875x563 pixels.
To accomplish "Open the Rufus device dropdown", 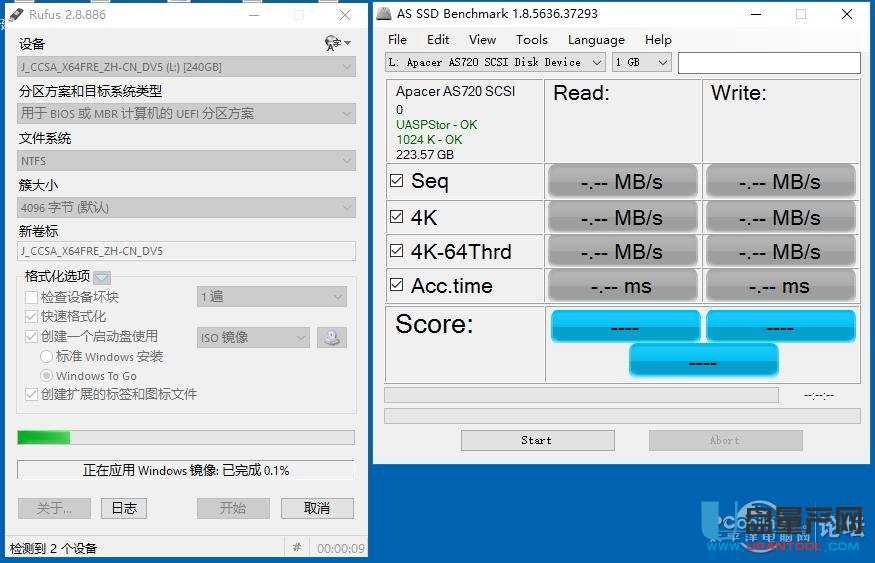I will 186,67.
